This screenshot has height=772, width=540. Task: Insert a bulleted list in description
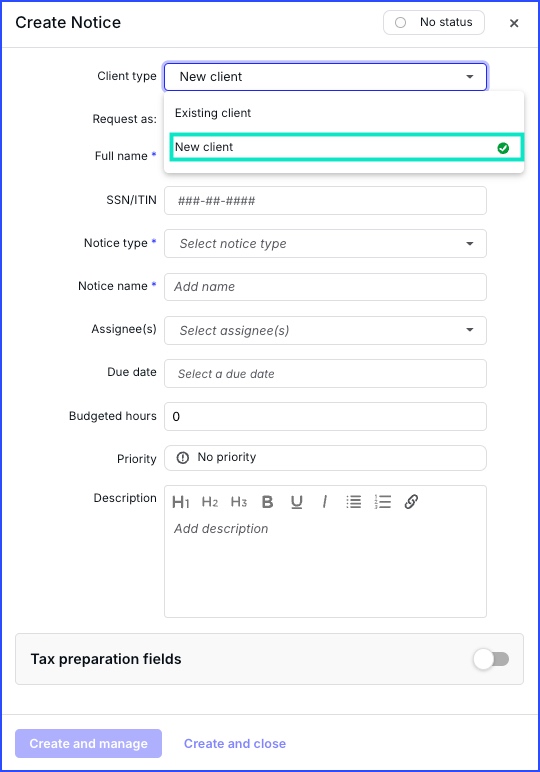(353, 502)
